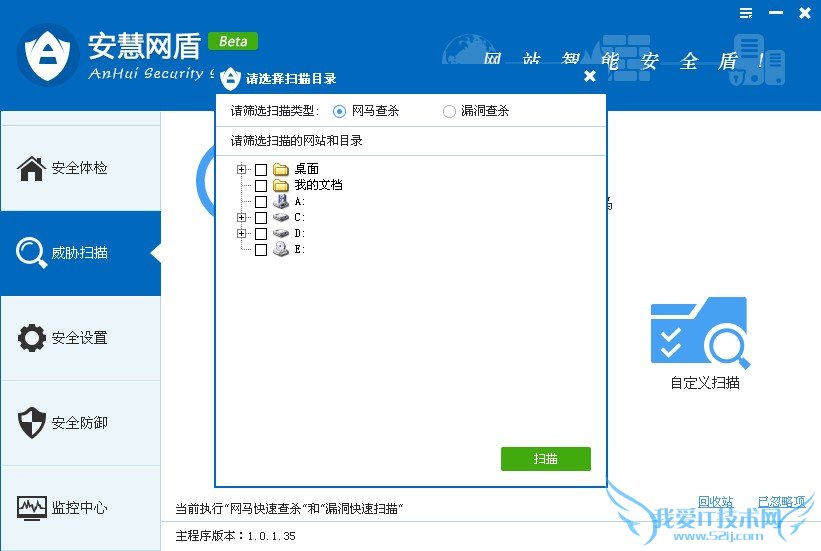Click the 请筛选扫描的网站和目录 heading

click(296, 141)
